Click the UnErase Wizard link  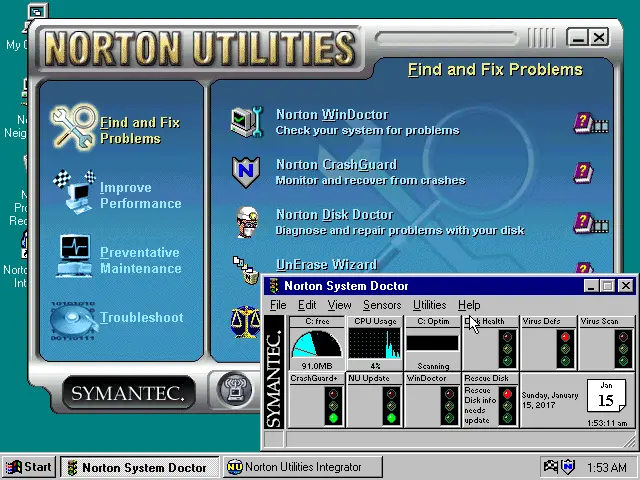pos(327,265)
